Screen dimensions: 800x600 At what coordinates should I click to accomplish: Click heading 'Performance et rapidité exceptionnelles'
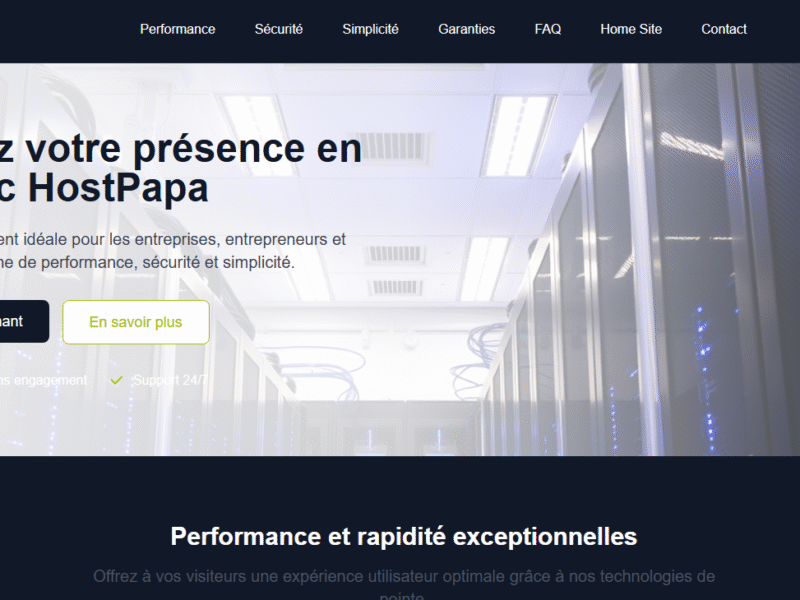[x=404, y=536]
